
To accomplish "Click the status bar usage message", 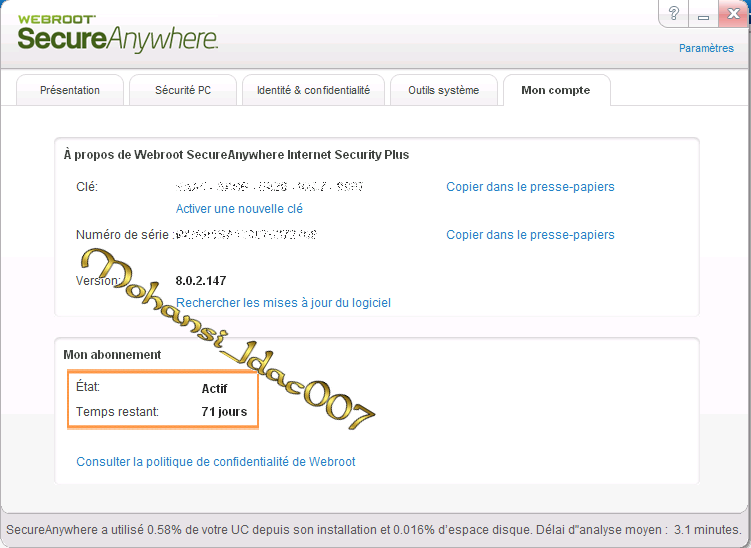I will (374, 530).
